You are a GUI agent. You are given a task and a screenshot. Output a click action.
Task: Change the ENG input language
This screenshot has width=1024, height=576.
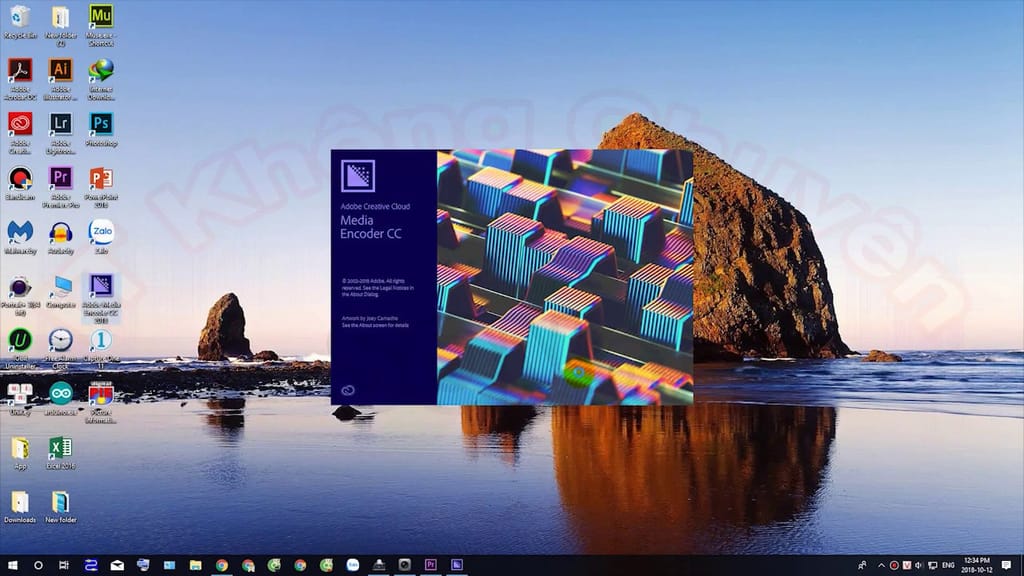948,565
